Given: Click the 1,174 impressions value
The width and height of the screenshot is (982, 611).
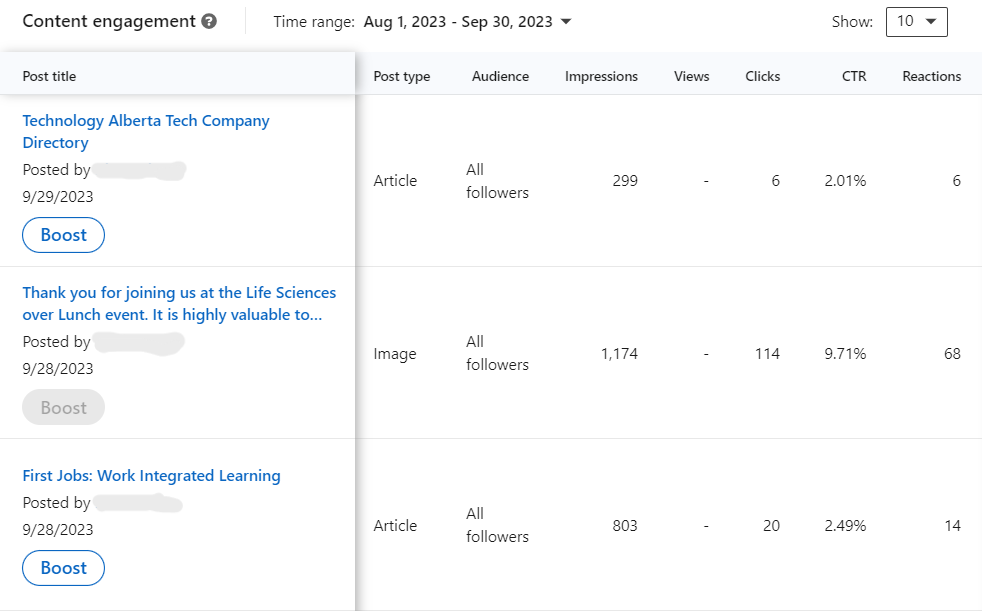Looking at the screenshot, I should (619, 354).
